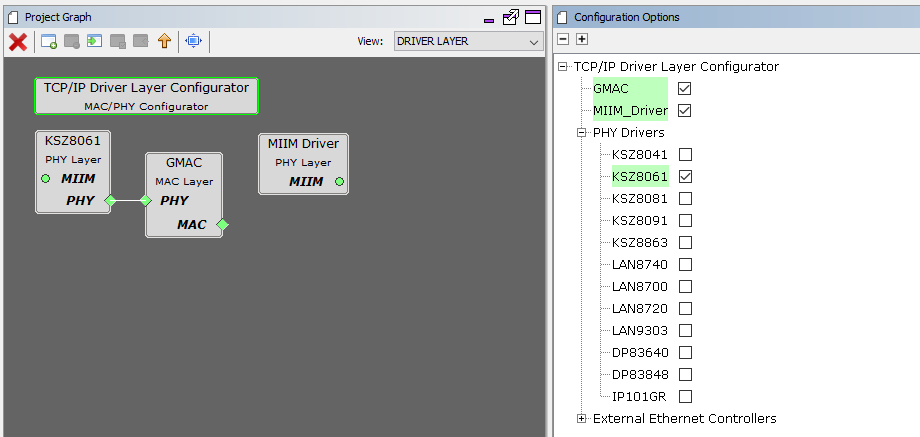This screenshot has height=437, width=920.
Task: Select the GMAC MAC Layer block
Action: (x=184, y=195)
